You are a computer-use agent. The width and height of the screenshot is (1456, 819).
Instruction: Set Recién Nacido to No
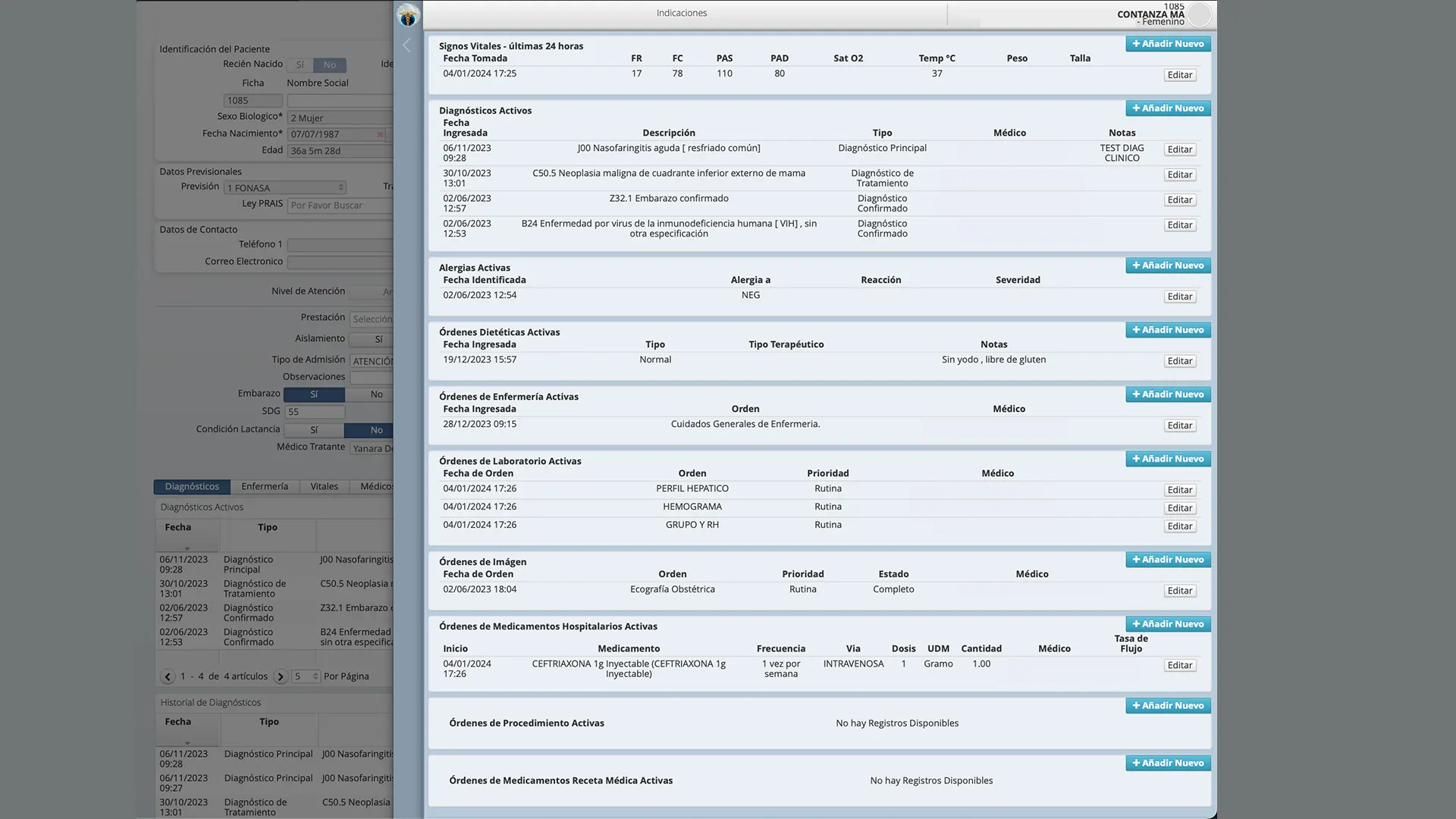click(330, 65)
